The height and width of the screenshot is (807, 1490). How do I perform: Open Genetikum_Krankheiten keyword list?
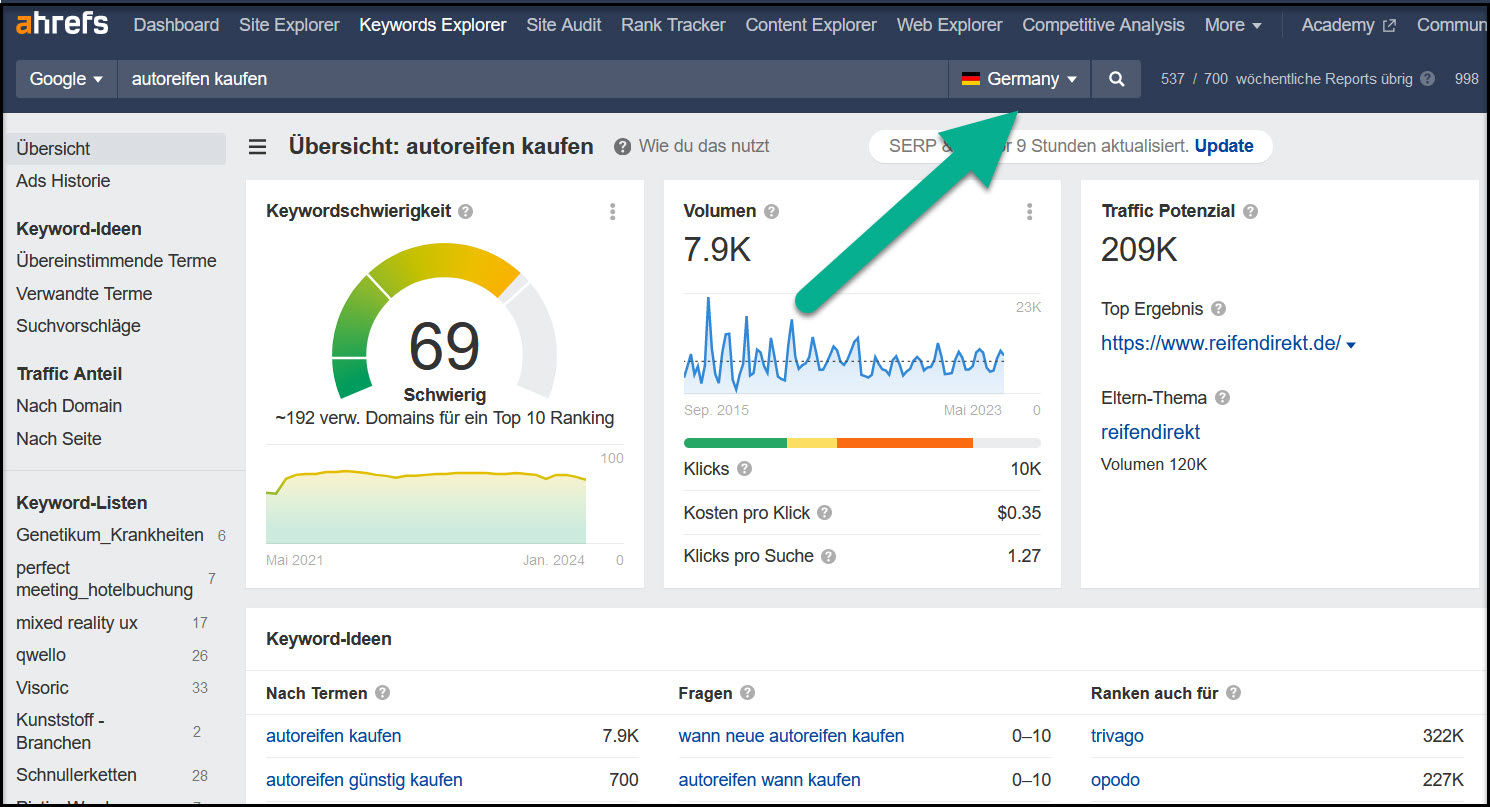(110, 535)
